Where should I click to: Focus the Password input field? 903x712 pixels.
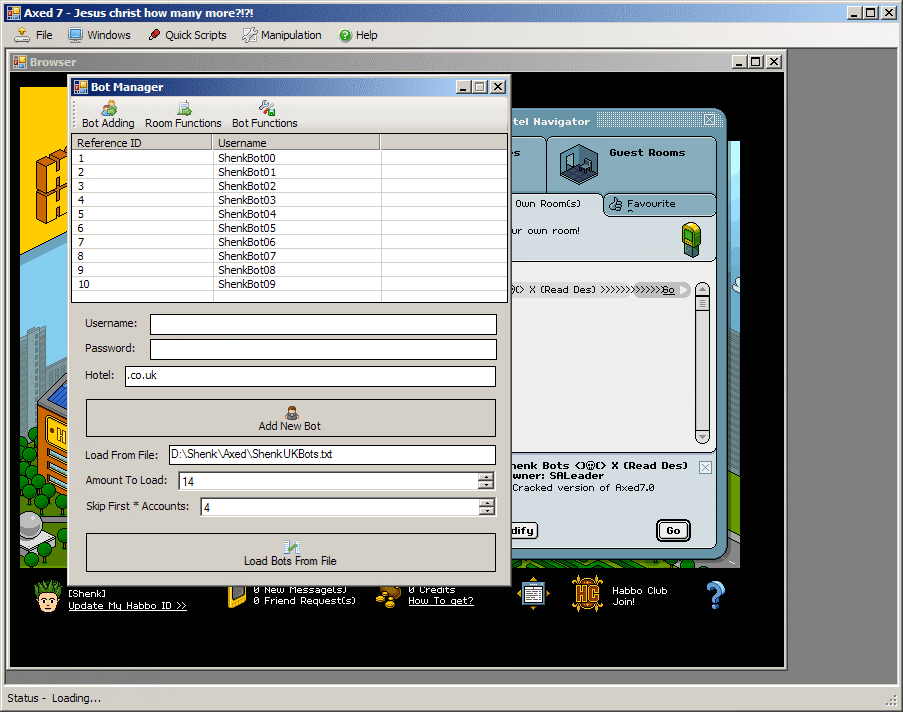click(x=323, y=349)
